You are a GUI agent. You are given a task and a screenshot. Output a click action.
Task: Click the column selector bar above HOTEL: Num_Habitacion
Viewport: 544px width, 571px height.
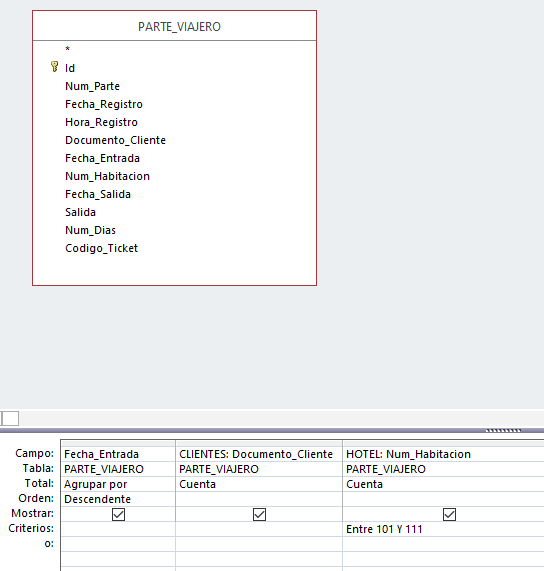(443, 443)
